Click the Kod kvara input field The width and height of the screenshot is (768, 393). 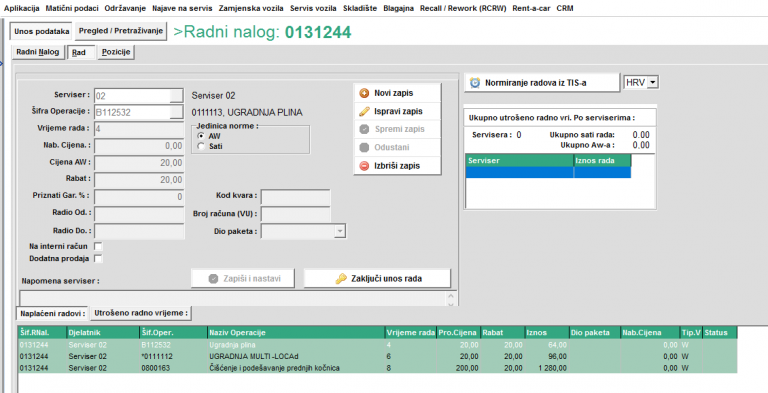click(x=296, y=197)
